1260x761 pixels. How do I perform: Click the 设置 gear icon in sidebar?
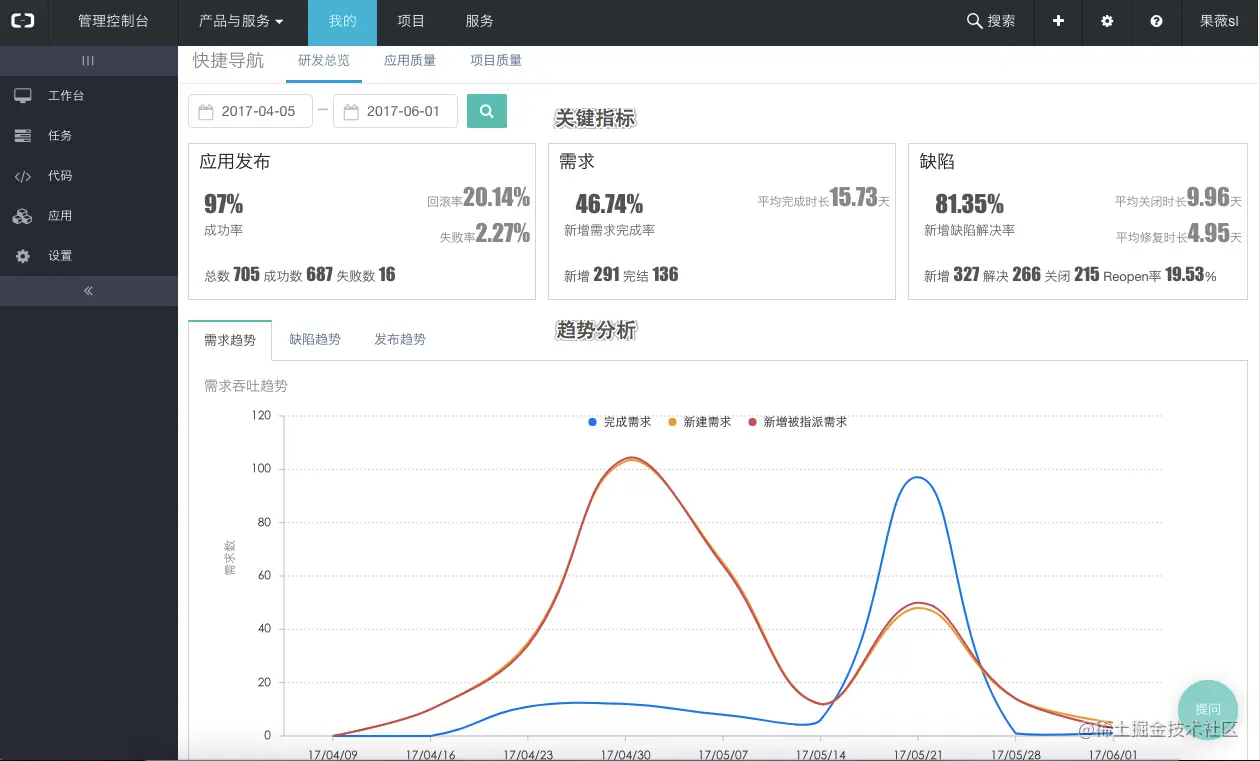click(23, 256)
